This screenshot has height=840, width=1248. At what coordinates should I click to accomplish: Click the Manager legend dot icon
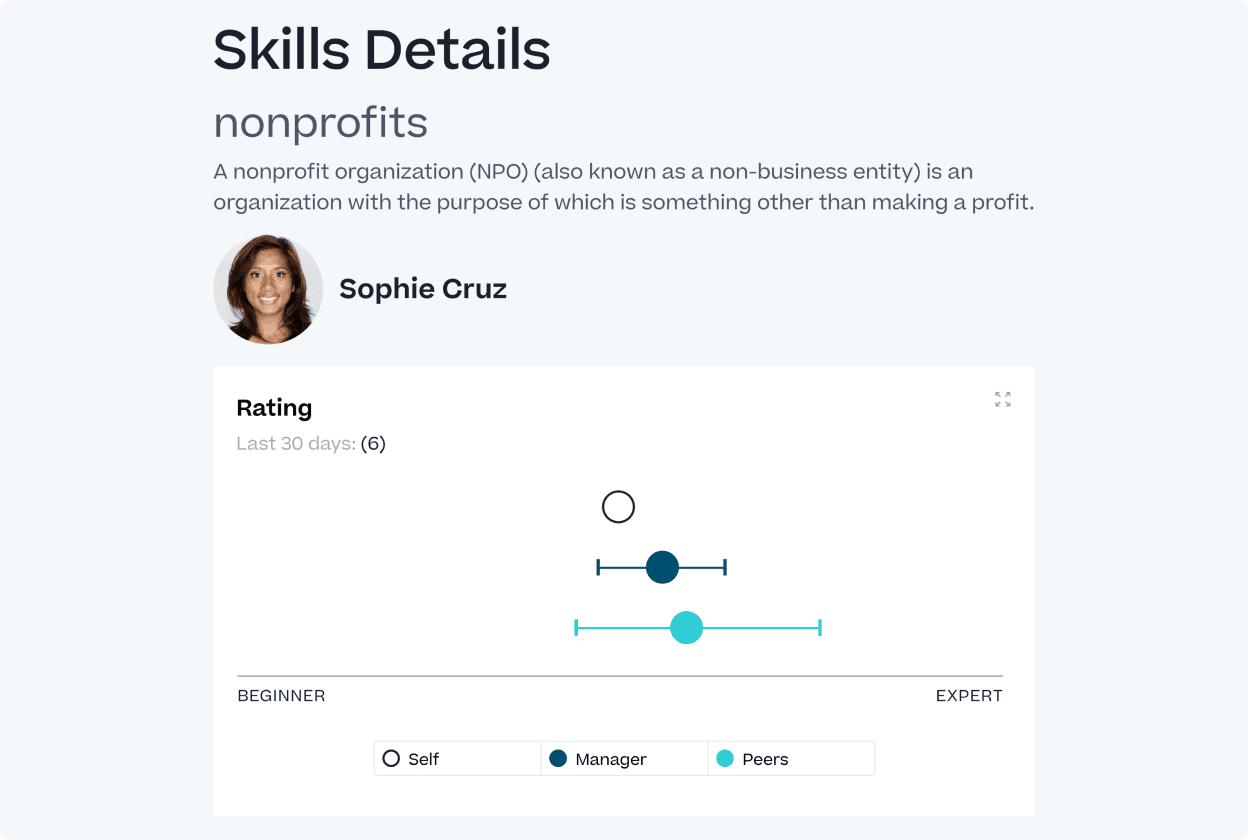tap(559, 758)
